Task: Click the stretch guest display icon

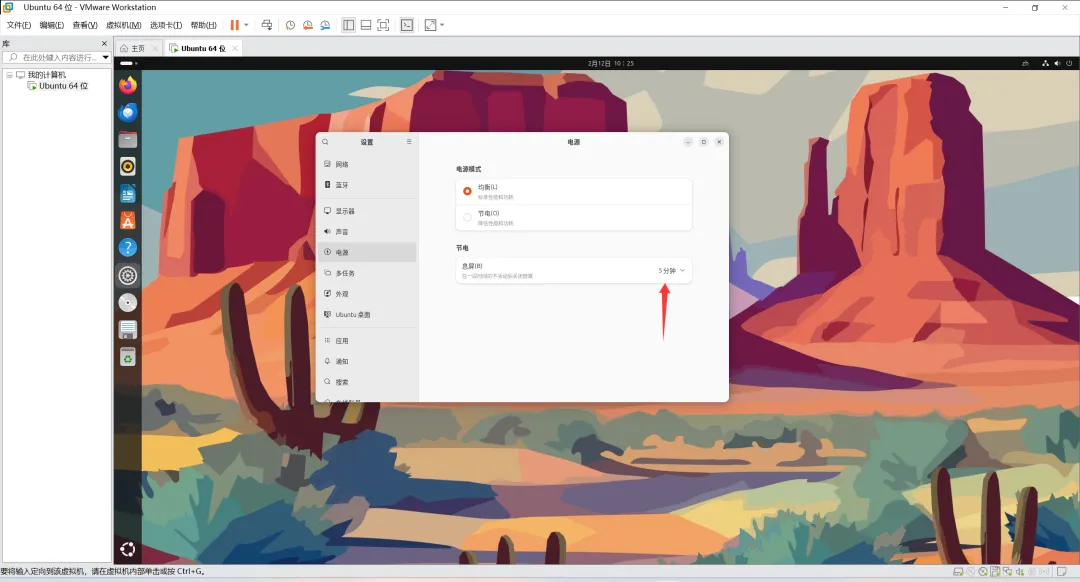Action: pos(430,25)
